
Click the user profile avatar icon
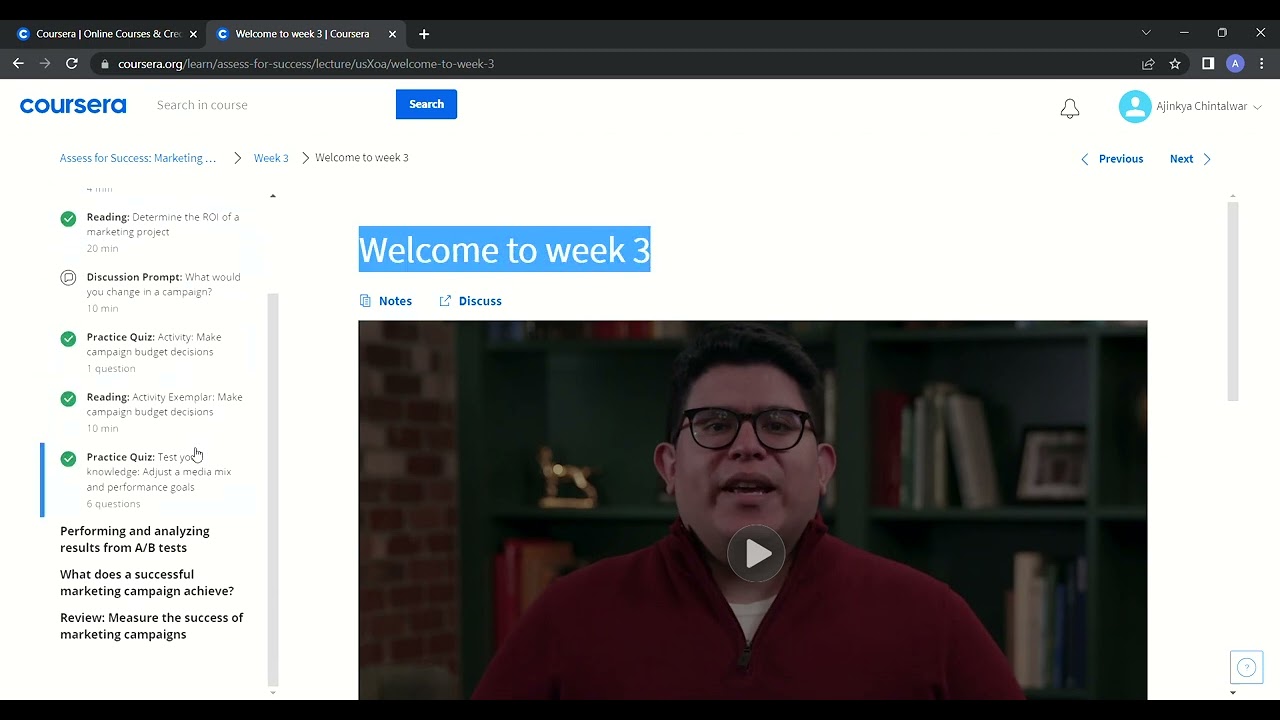[x=1135, y=106]
